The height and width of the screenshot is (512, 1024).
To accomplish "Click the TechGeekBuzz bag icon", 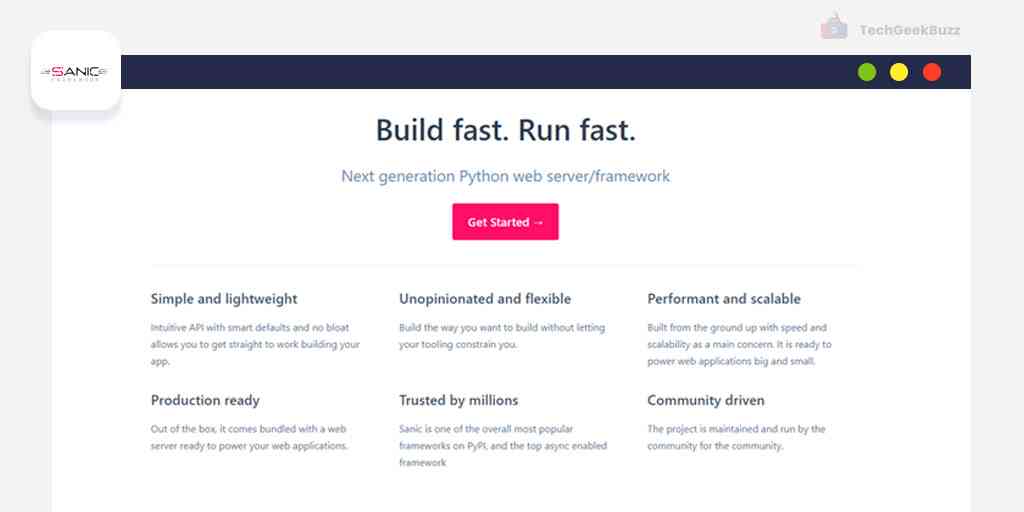I will [833, 28].
